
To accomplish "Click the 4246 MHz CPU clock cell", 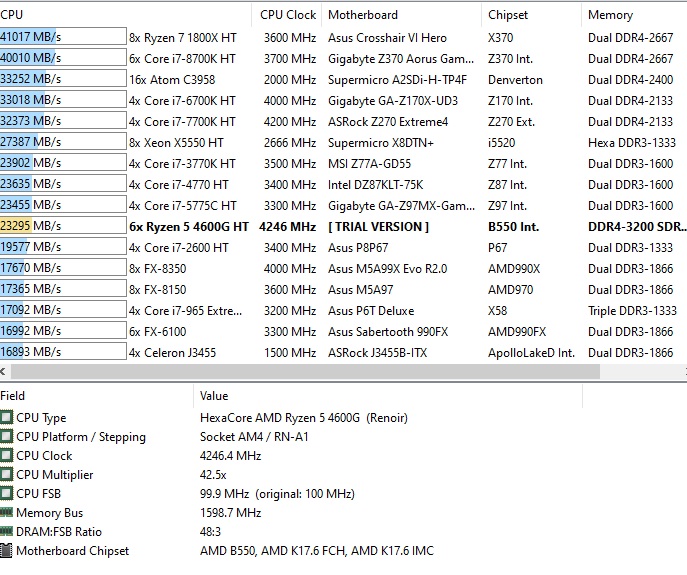I will click(287, 227).
